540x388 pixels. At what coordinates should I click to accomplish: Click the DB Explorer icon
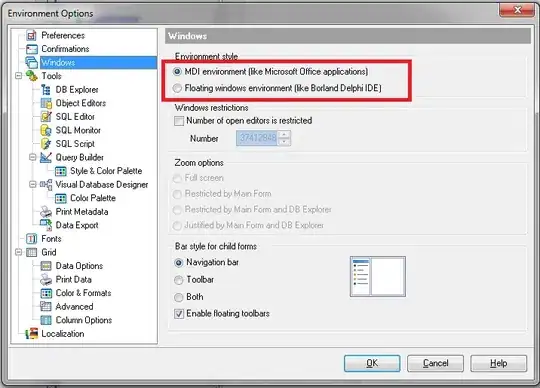pos(46,90)
